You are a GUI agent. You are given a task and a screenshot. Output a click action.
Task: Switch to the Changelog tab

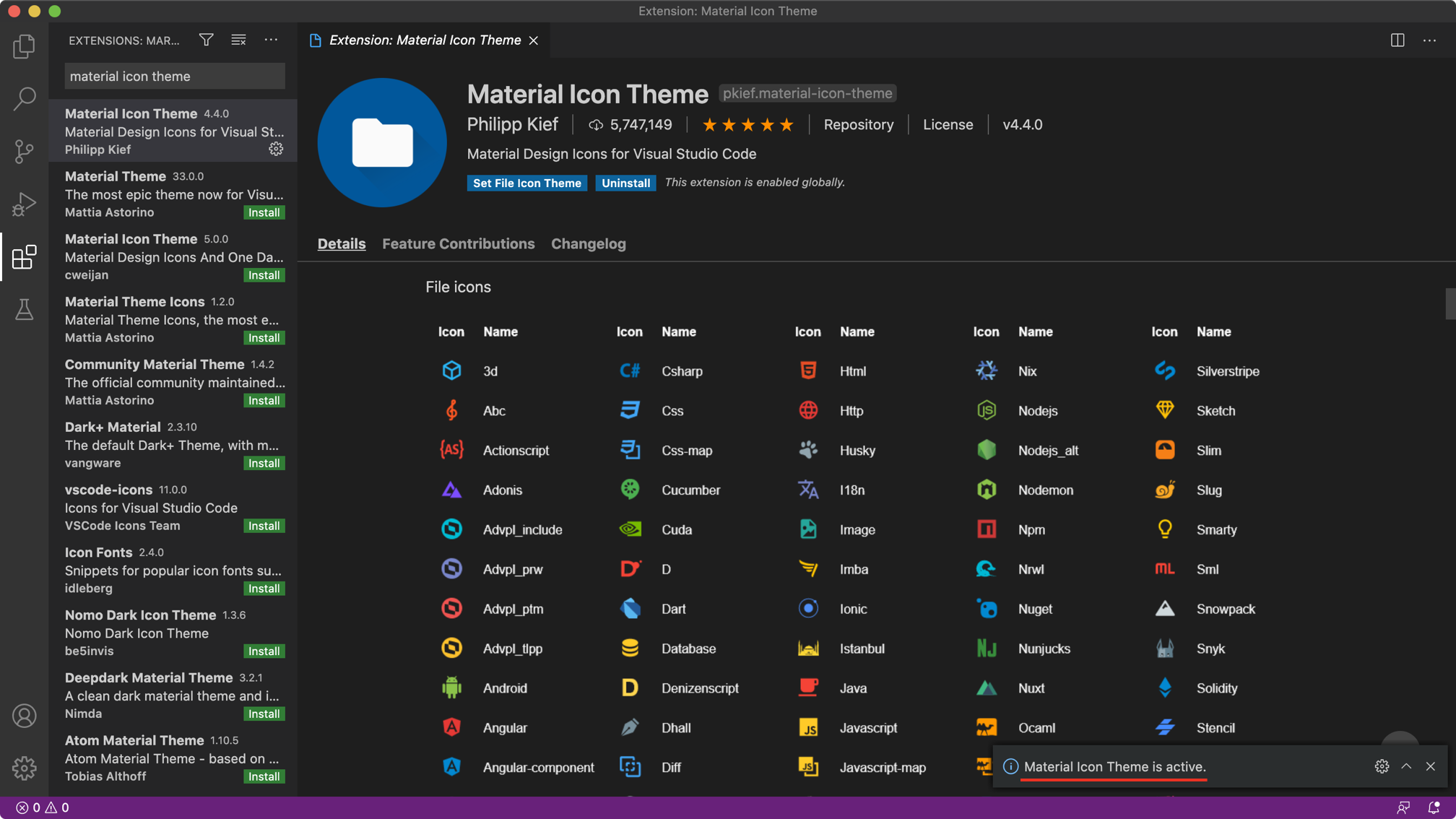point(588,244)
